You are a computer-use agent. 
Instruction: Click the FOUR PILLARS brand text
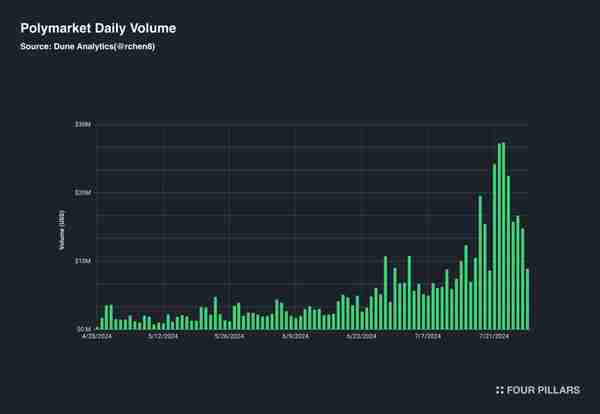tap(543, 390)
